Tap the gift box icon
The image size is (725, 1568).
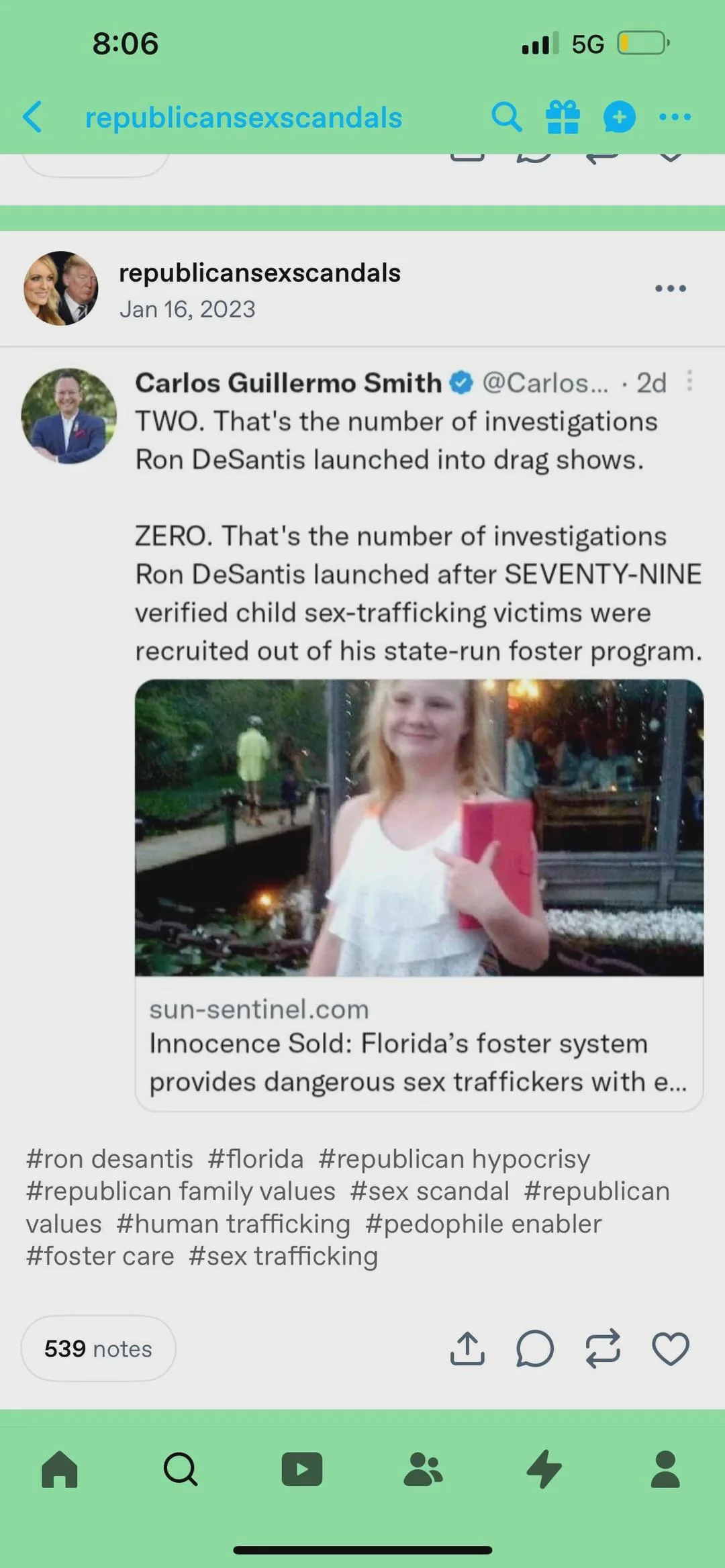coord(563,117)
